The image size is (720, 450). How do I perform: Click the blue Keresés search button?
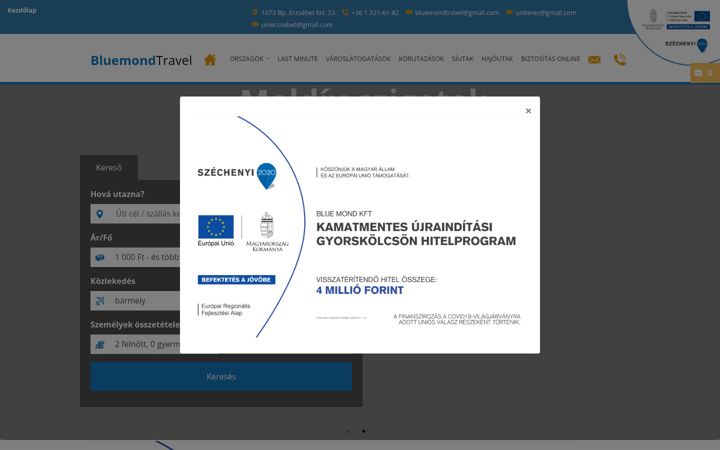tap(221, 377)
